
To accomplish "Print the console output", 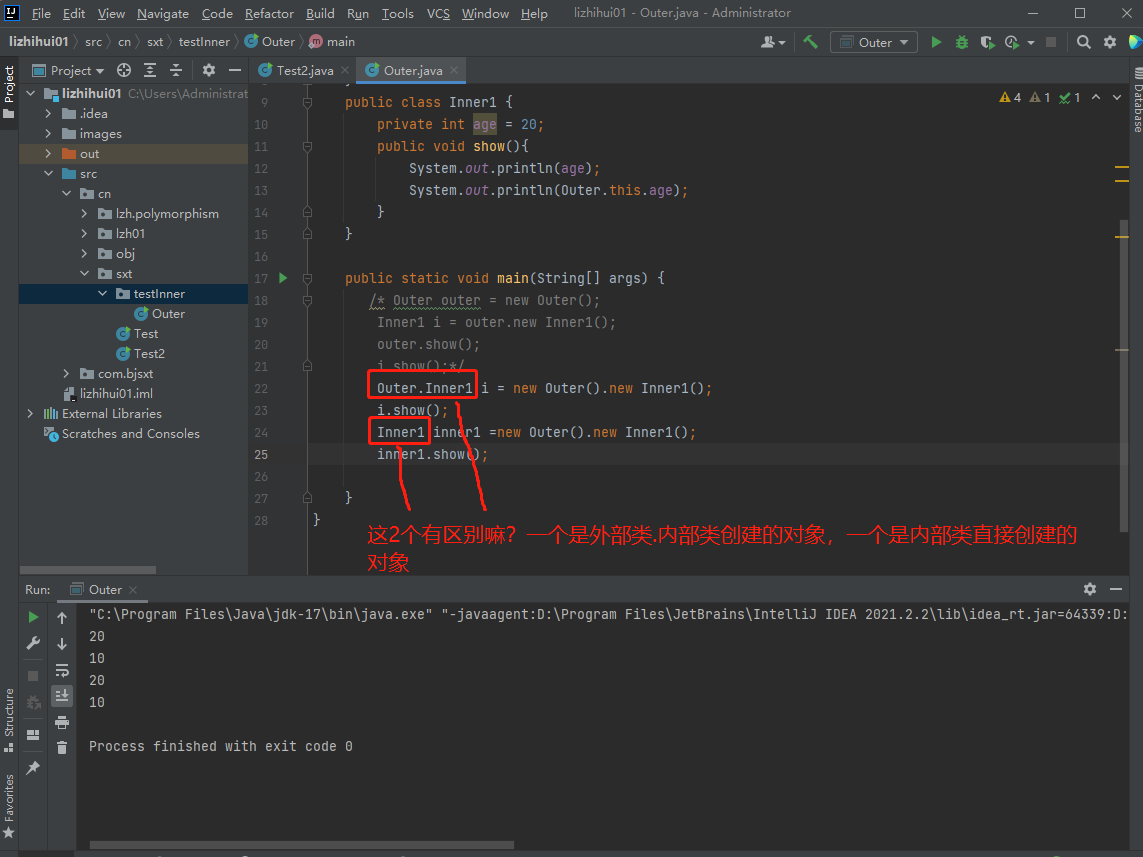I will pos(62,722).
